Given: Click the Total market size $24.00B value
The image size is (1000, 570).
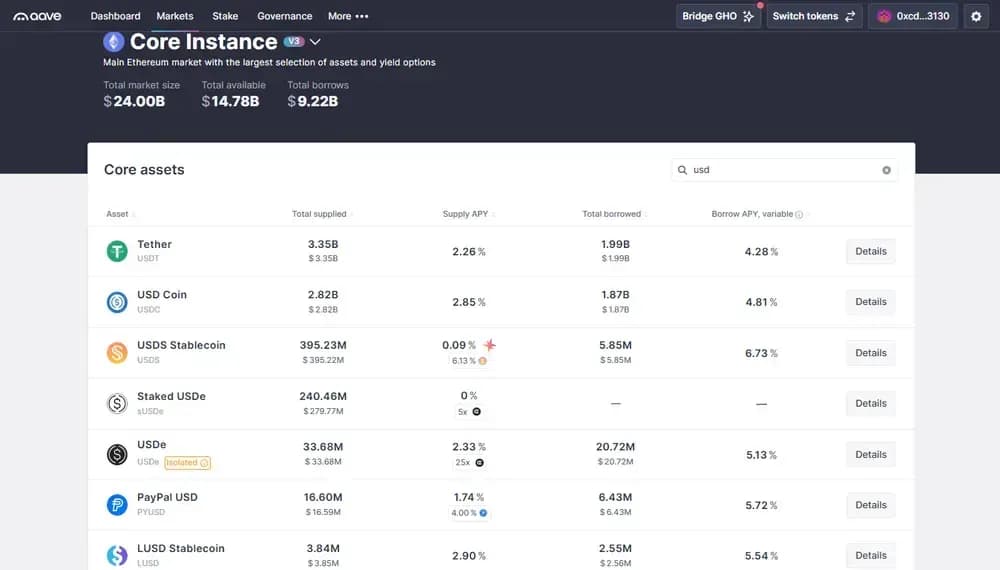Looking at the screenshot, I should (x=135, y=101).
